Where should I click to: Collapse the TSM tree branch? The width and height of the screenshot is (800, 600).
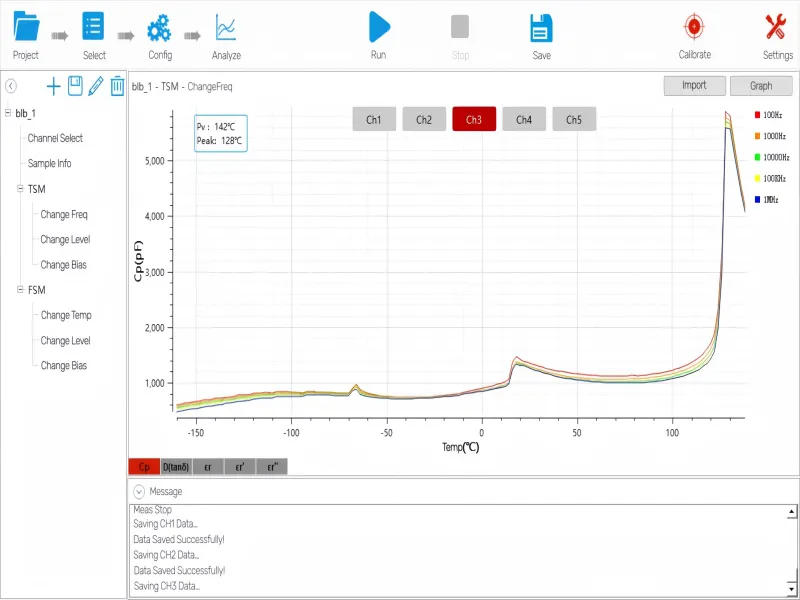tap(20, 189)
